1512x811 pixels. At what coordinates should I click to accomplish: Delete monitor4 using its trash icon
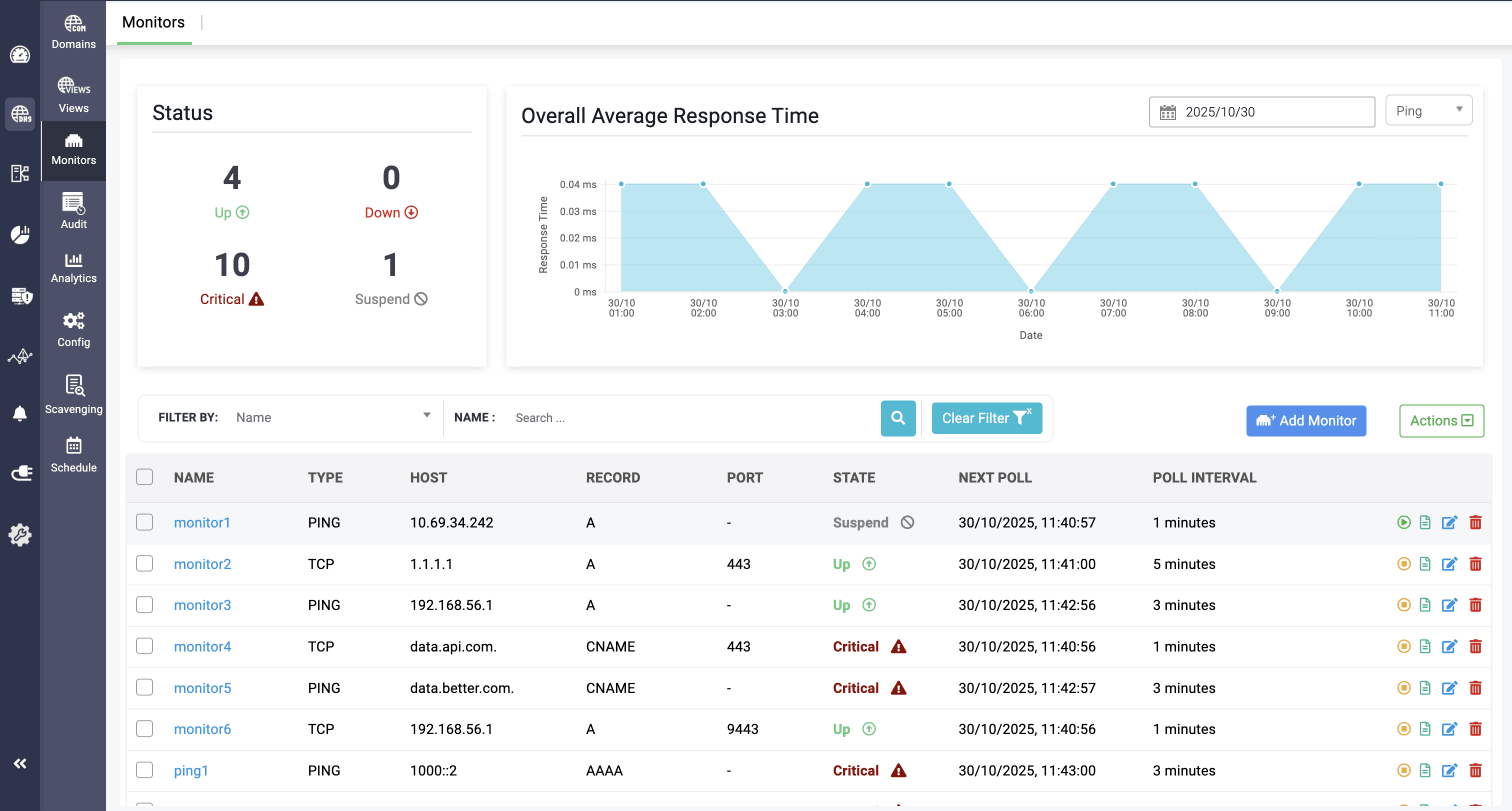point(1475,646)
